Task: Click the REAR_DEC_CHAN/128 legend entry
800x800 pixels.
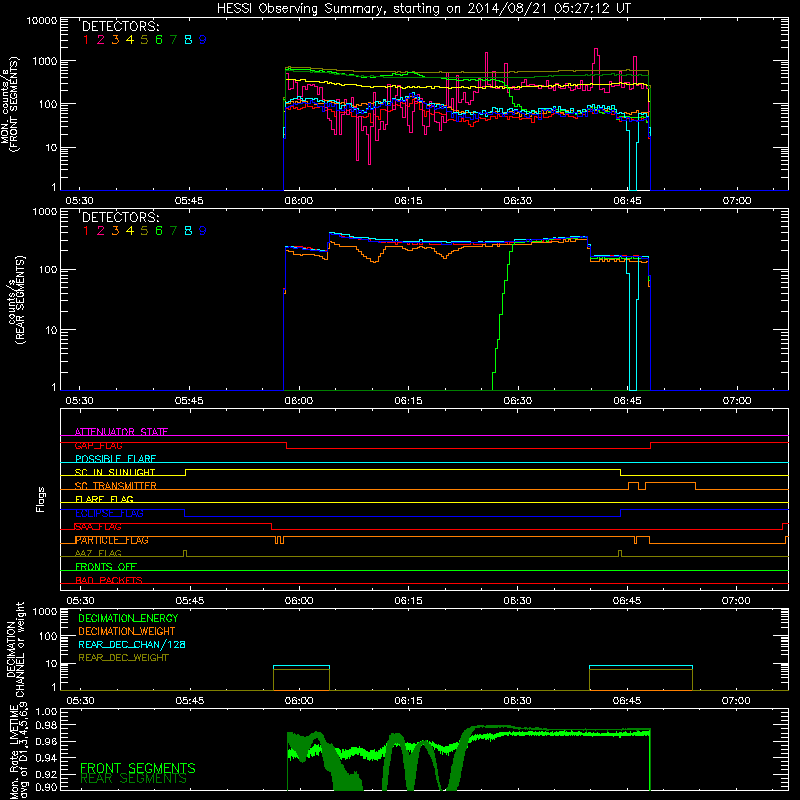Action: pyautogui.click(x=132, y=644)
